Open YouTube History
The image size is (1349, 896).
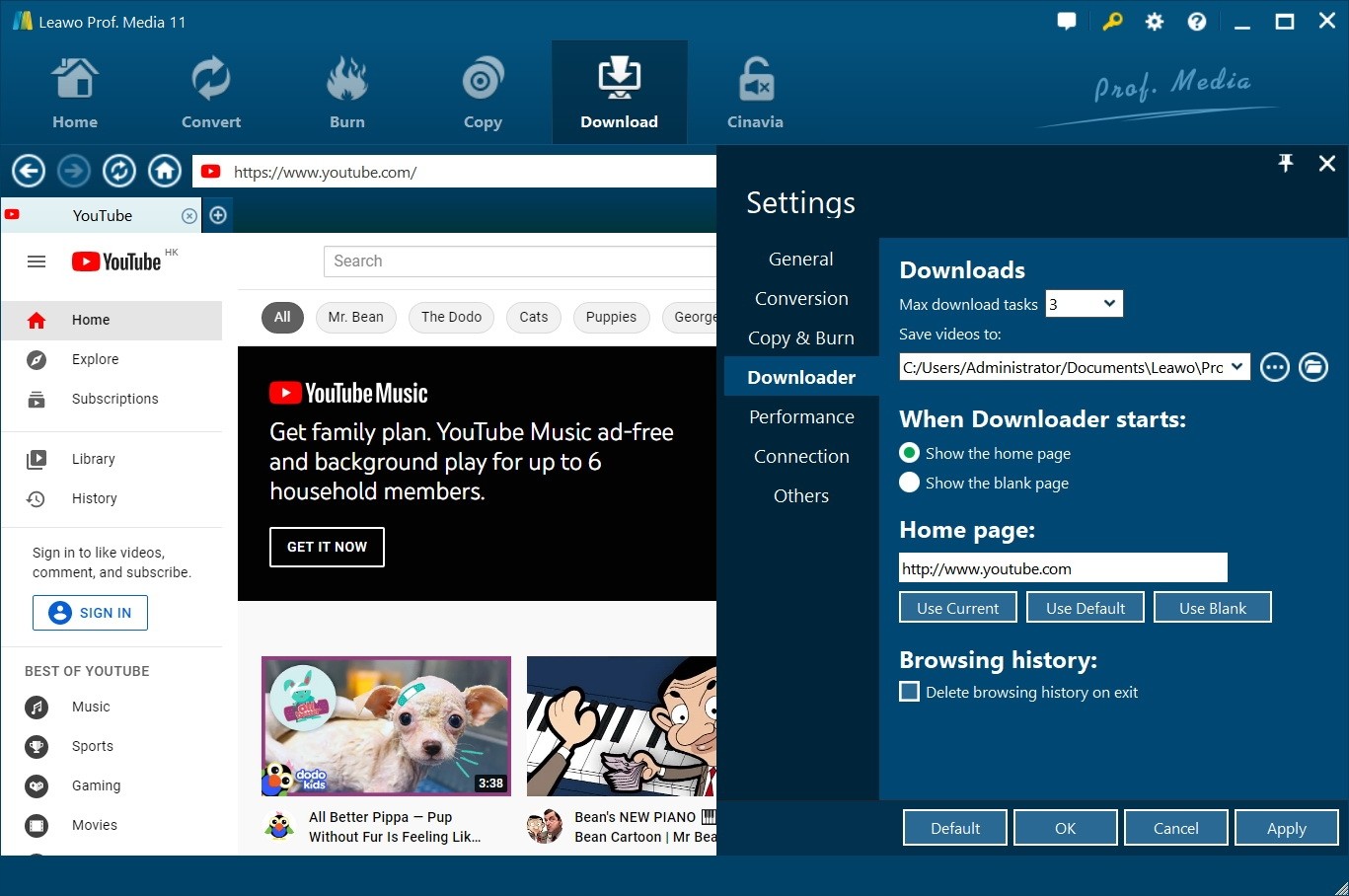coord(112,498)
